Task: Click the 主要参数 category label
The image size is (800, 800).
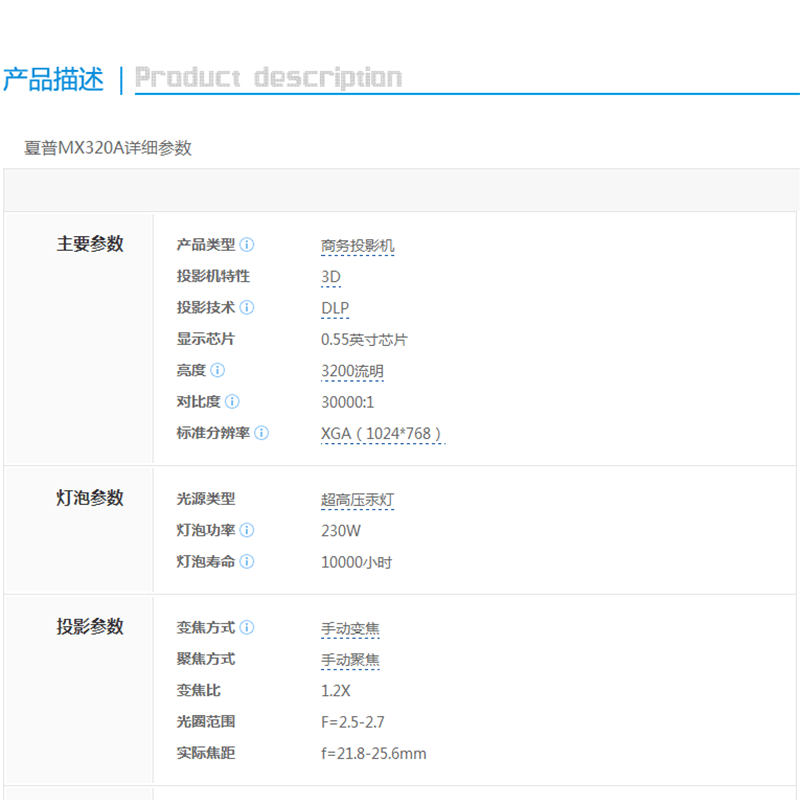Action: click(x=90, y=244)
